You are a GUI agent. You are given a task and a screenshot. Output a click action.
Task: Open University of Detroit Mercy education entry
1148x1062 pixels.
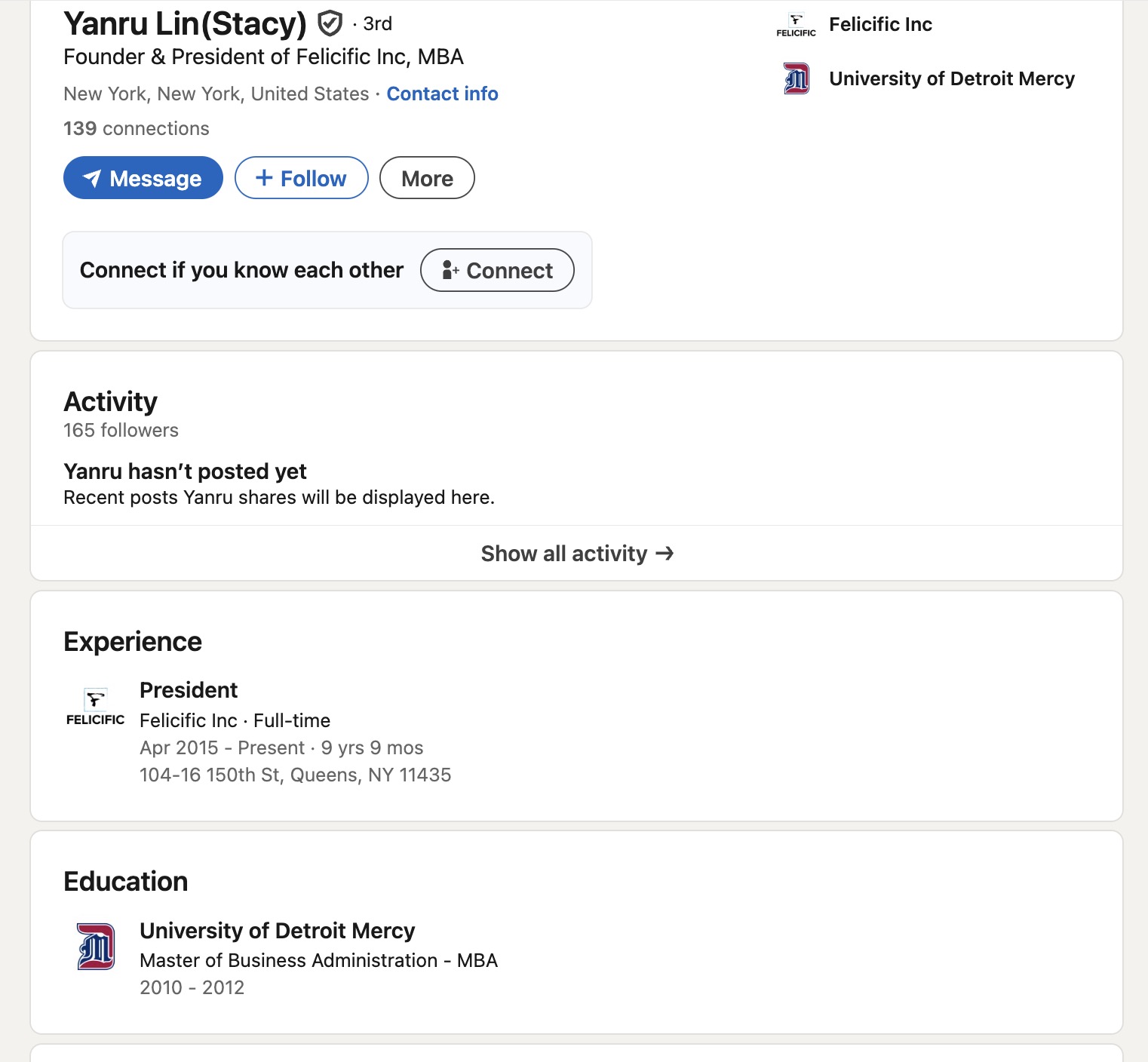coord(278,931)
